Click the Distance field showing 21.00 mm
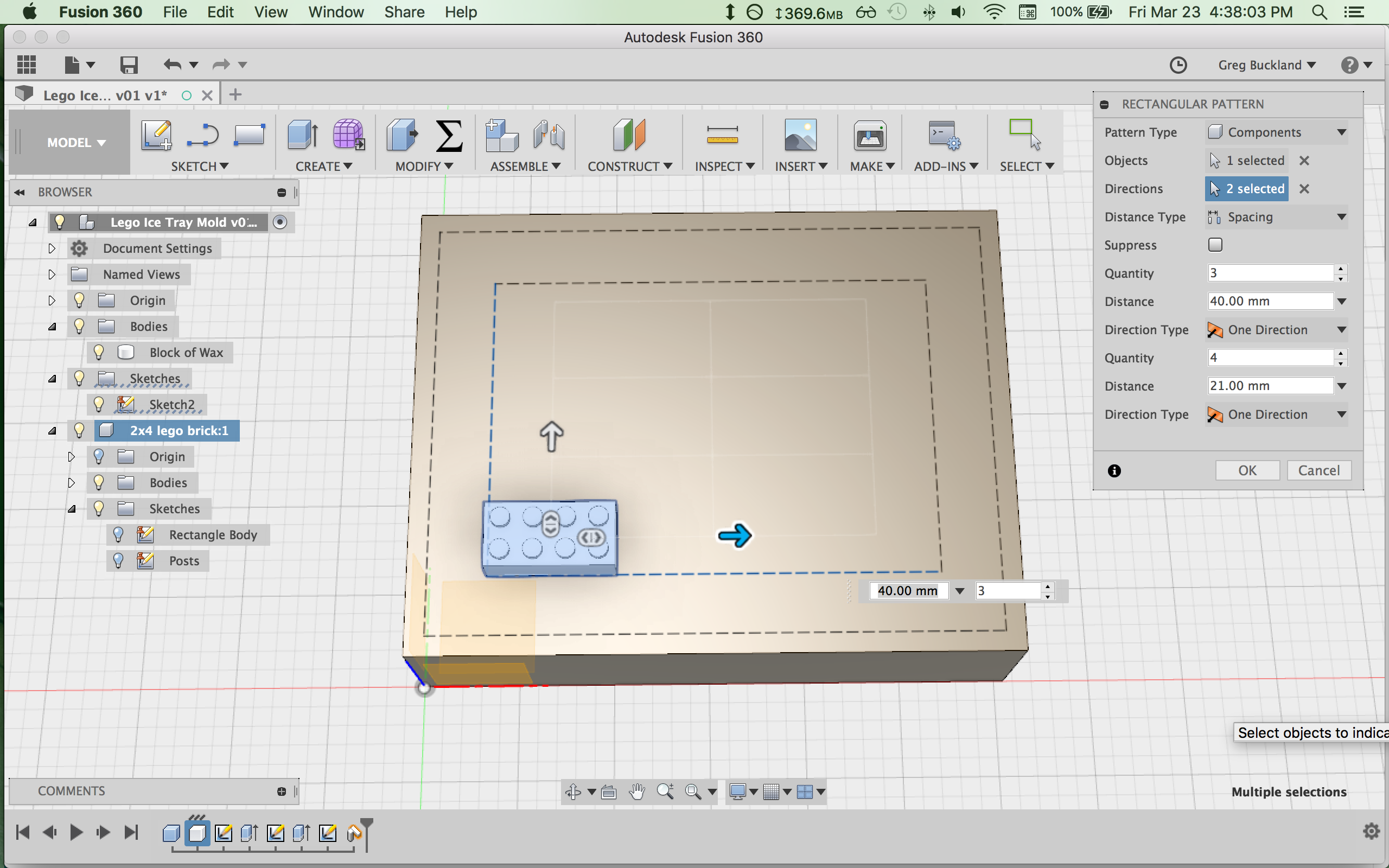This screenshot has height=868, width=1389. 1270,386
